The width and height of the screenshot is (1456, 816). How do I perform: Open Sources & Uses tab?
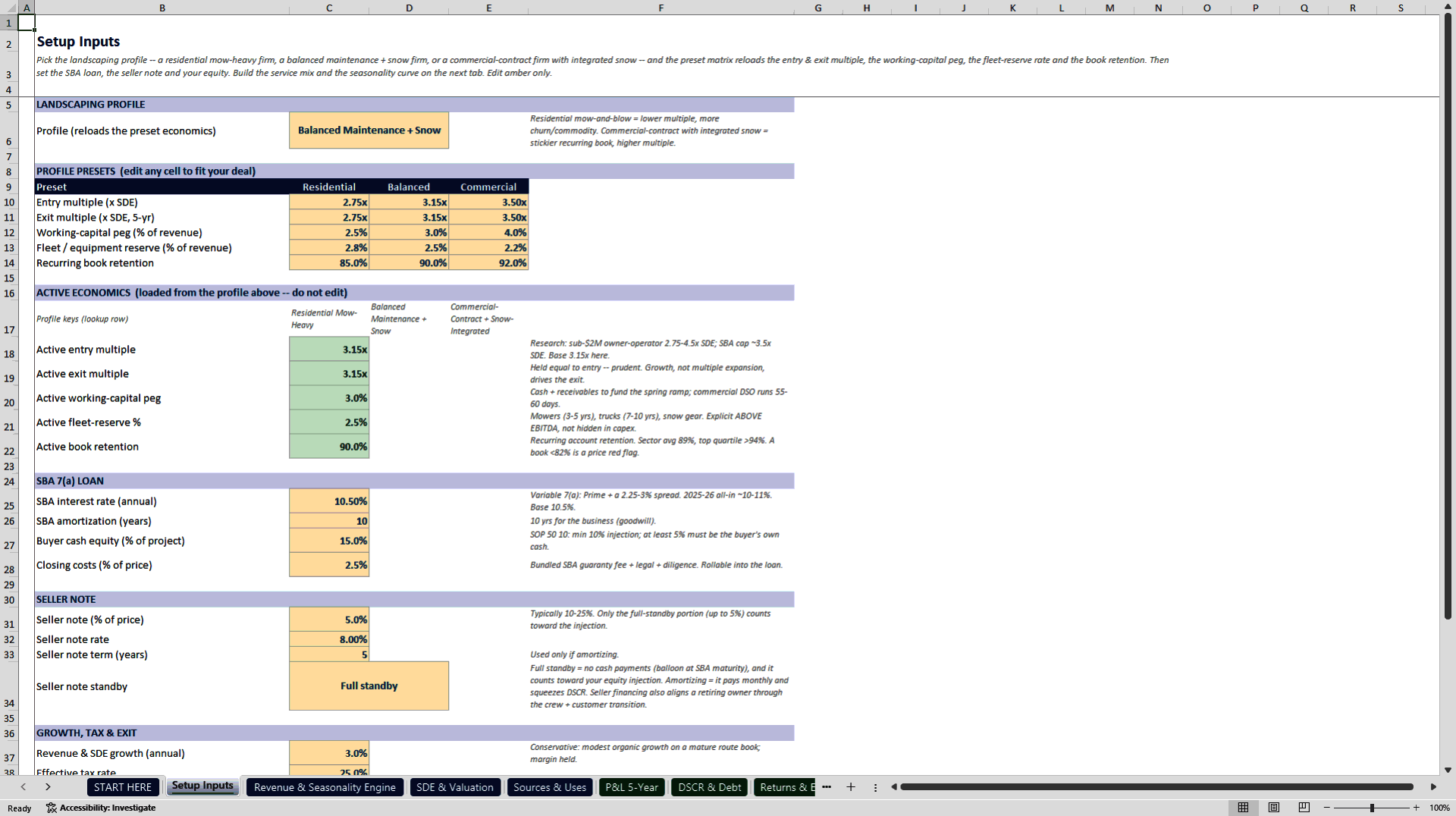tap(550, 787)
